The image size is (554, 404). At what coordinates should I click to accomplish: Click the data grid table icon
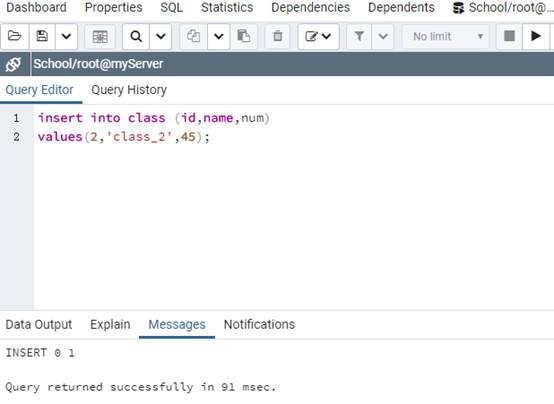[100, 36]
